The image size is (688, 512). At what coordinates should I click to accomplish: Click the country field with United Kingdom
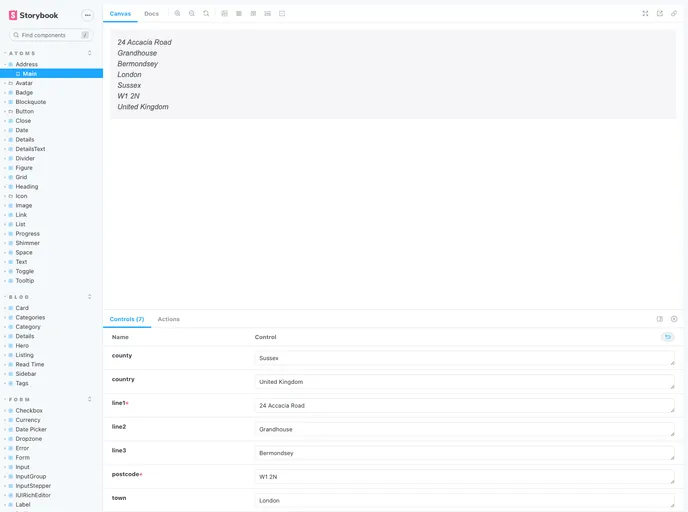pyautogui.click(x=464, y=382)
